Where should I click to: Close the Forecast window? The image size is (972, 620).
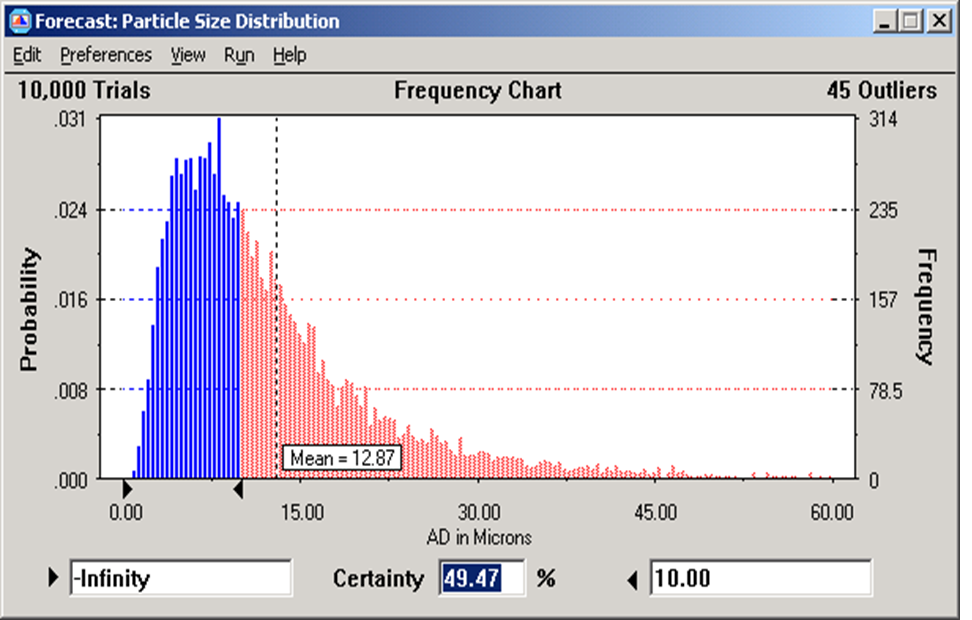coord(940,22)
